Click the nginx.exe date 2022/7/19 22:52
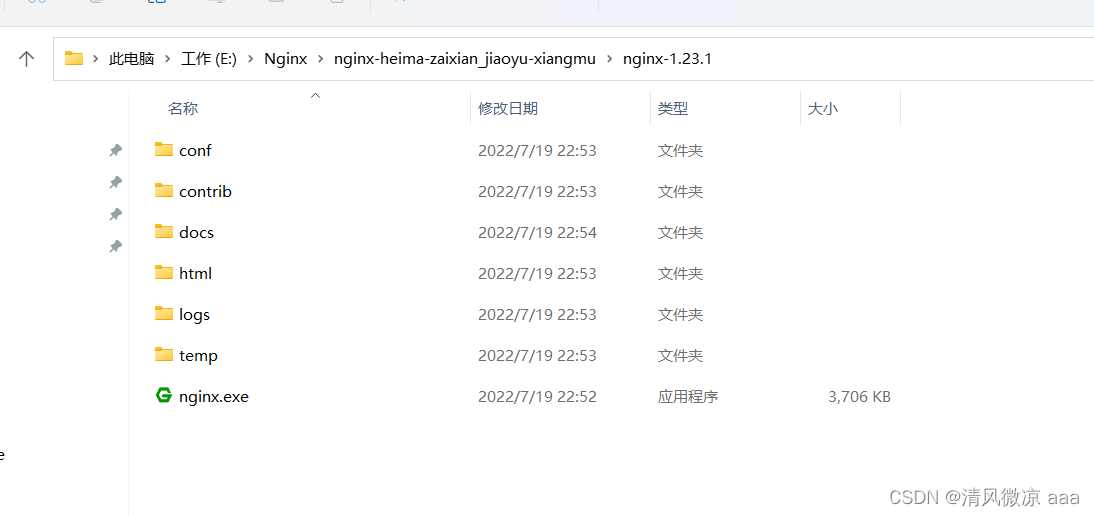Screen dimensions: 1094x516 pos(537,397)
